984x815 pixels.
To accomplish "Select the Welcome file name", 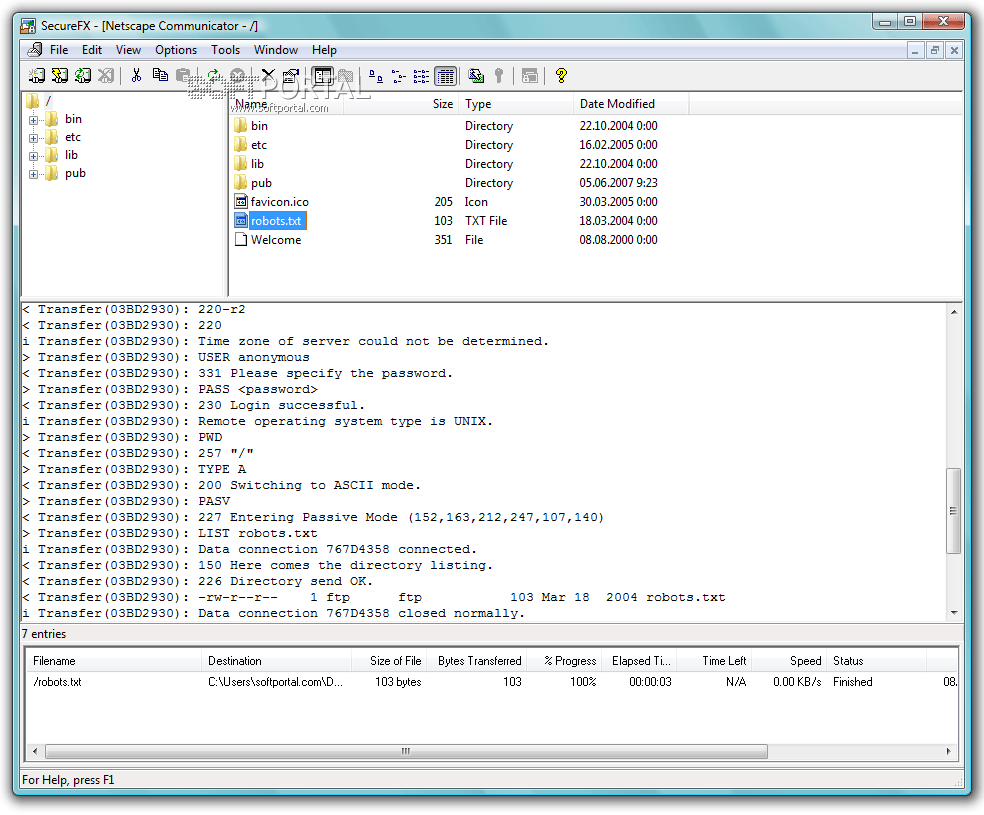I will coord(276,240).
